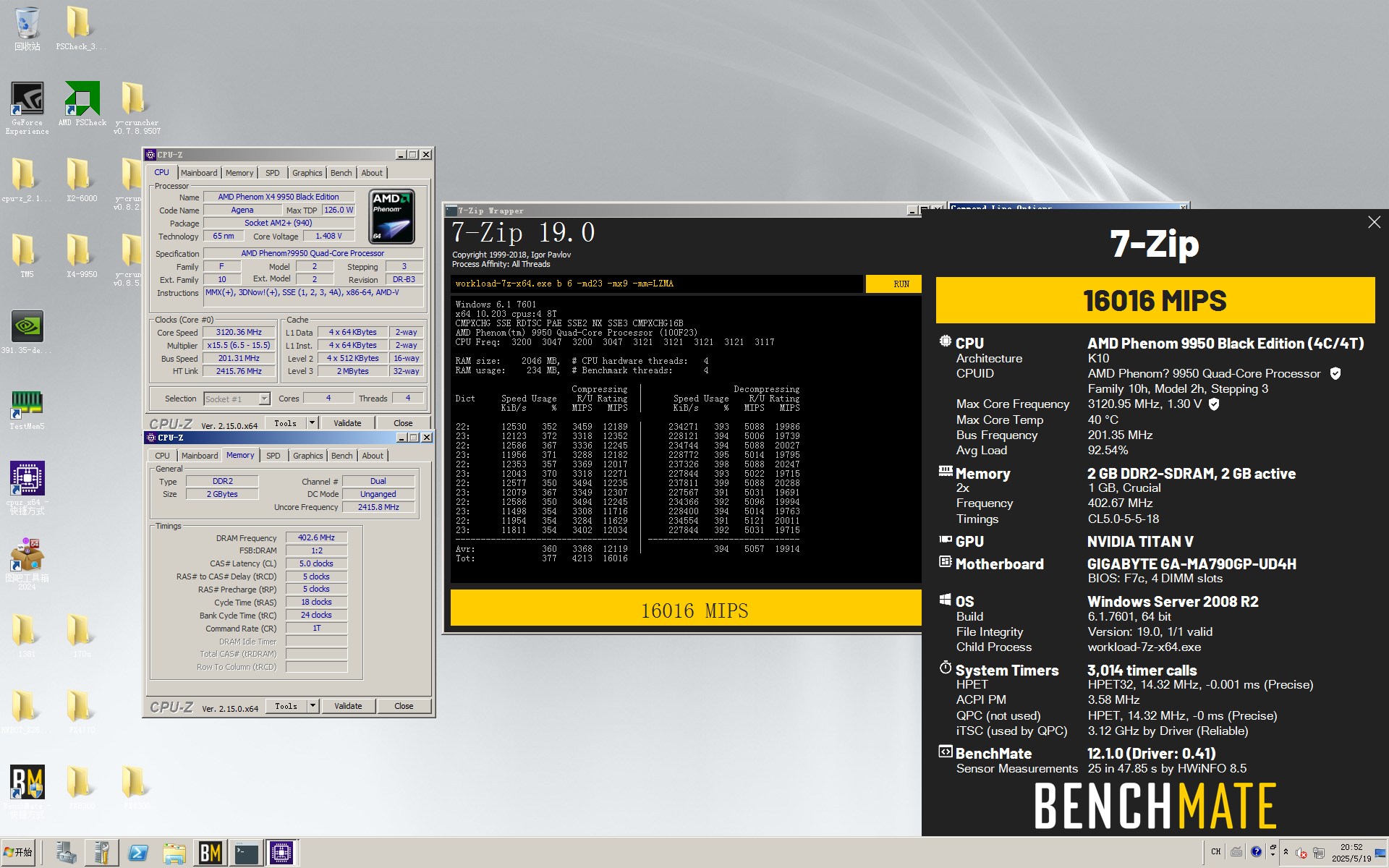
Task: Open About tab in upper CPU-Z window
Action: (x=372, y=173)
